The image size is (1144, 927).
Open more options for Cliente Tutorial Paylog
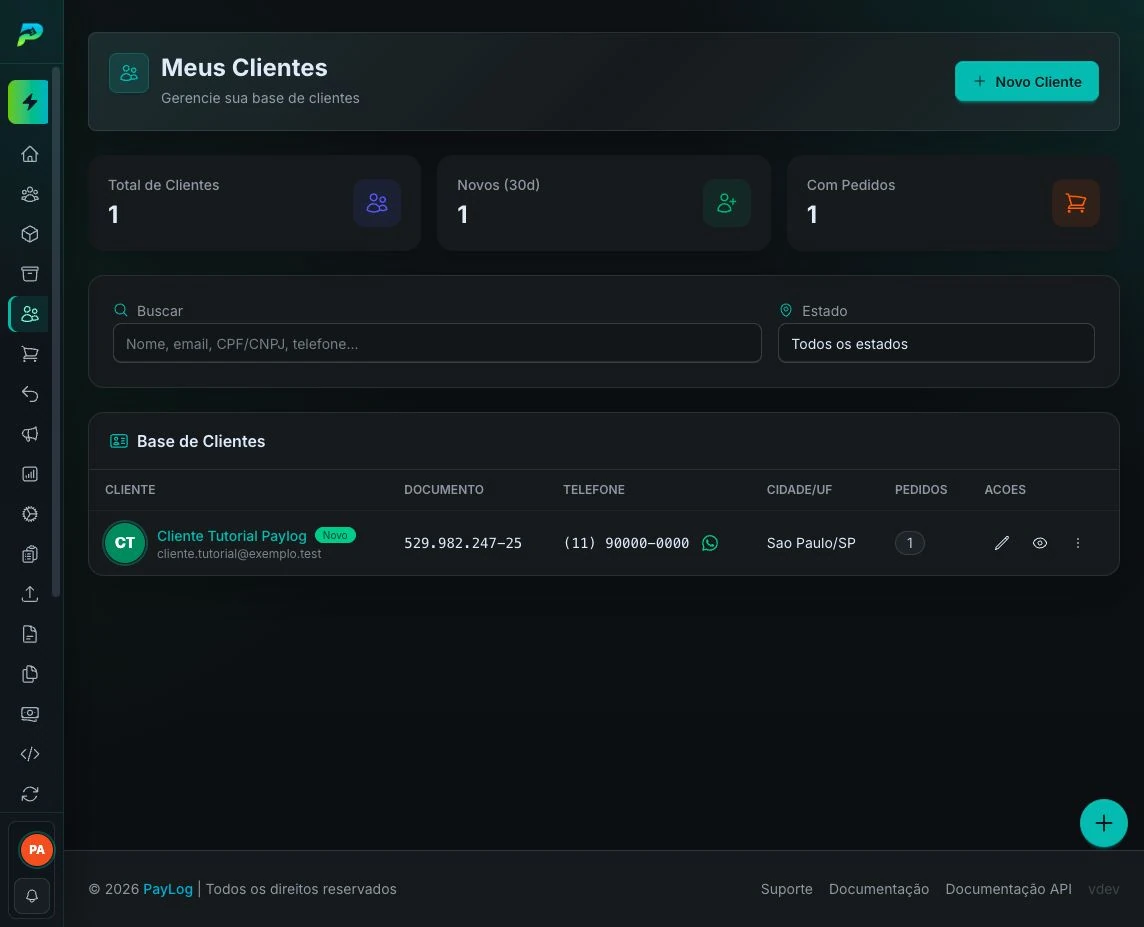[x=1078, y=543]
